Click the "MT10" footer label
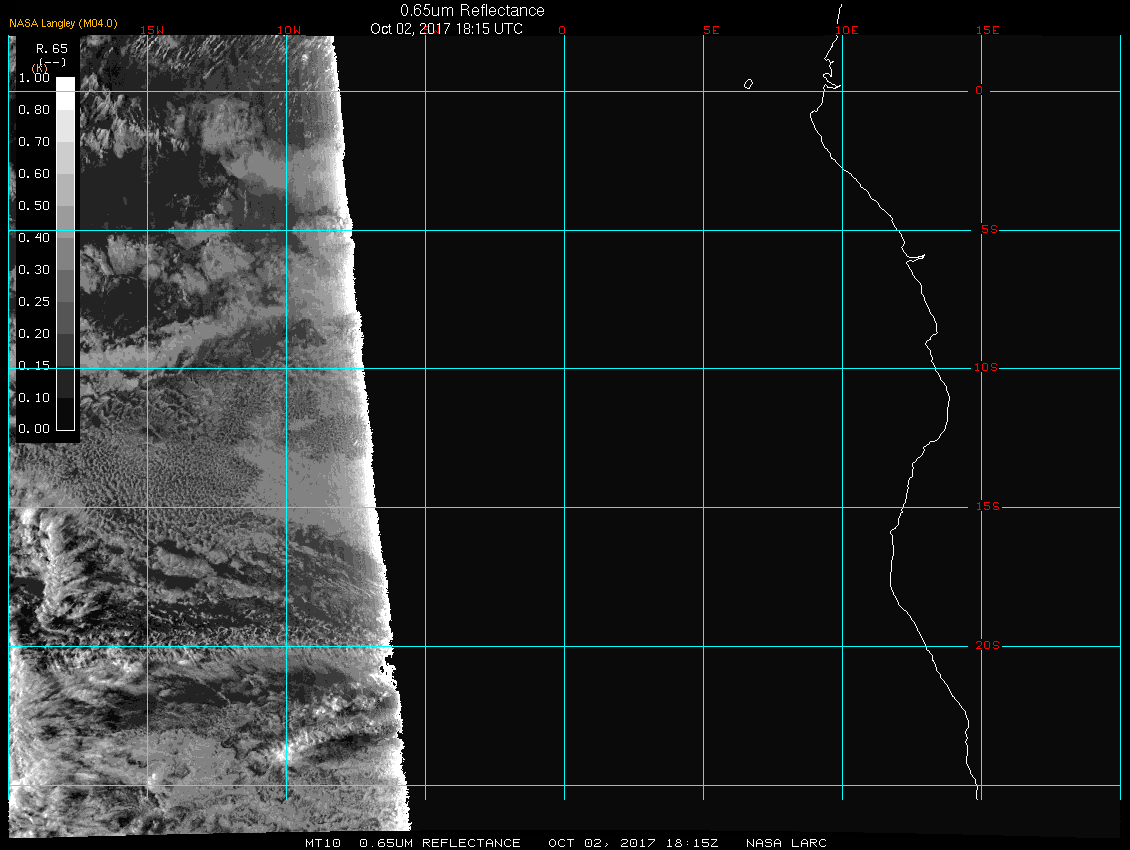Viewport: 1130px width, 850px height. click(x=322, y=843)
